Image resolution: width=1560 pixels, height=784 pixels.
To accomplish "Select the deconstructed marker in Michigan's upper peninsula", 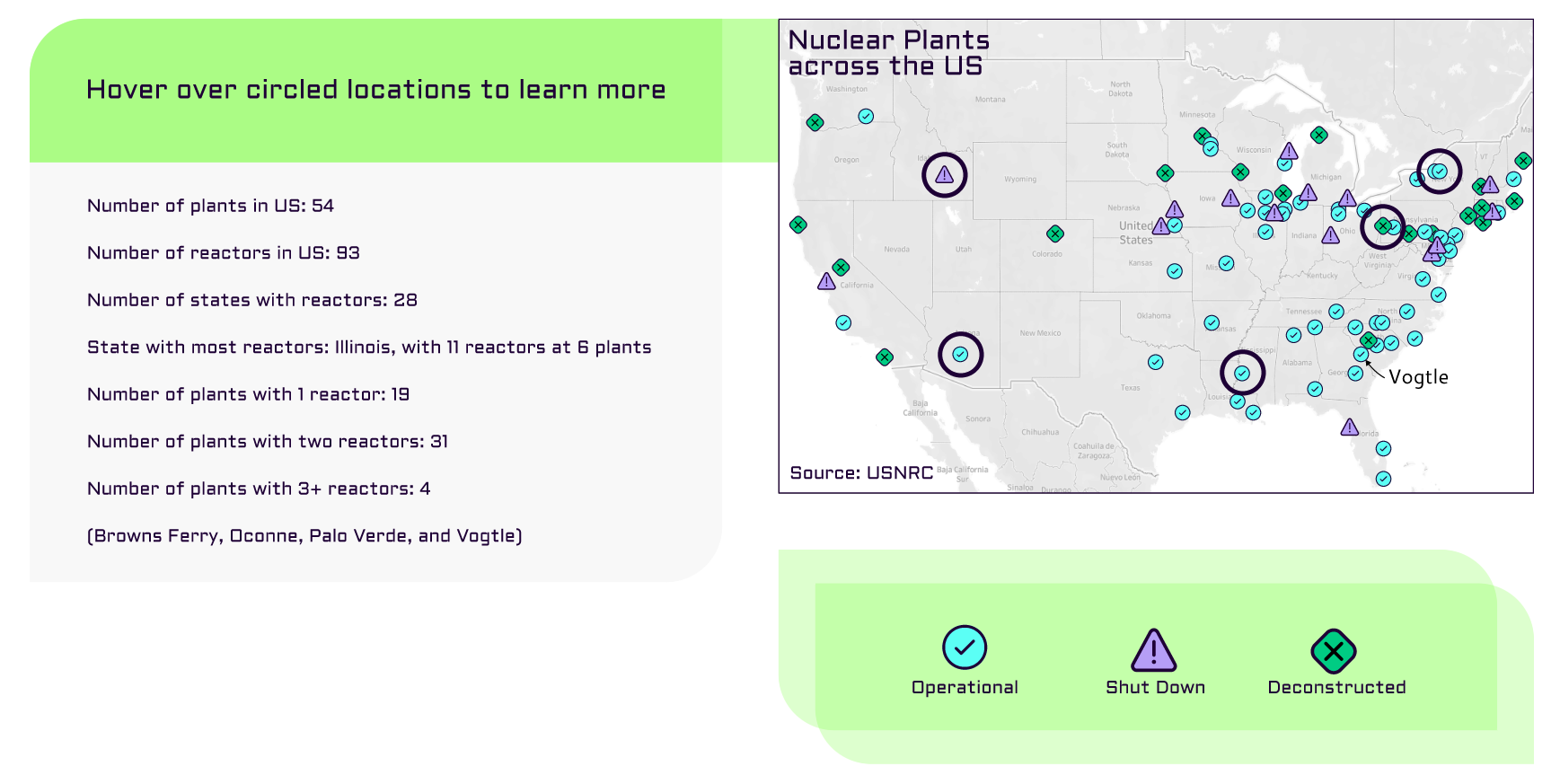I will (1318, 136).
